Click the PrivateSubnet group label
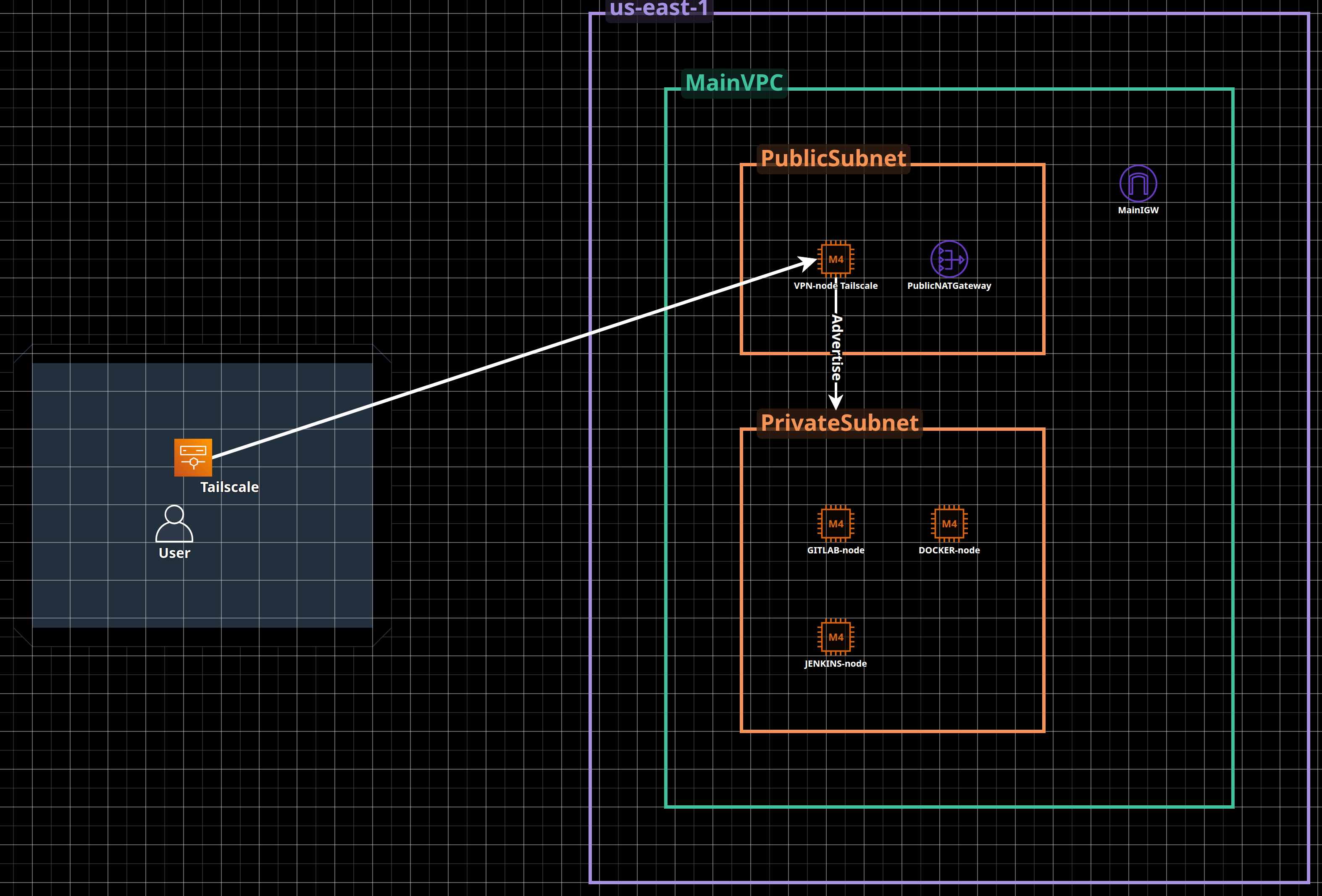 pos(839,423)
